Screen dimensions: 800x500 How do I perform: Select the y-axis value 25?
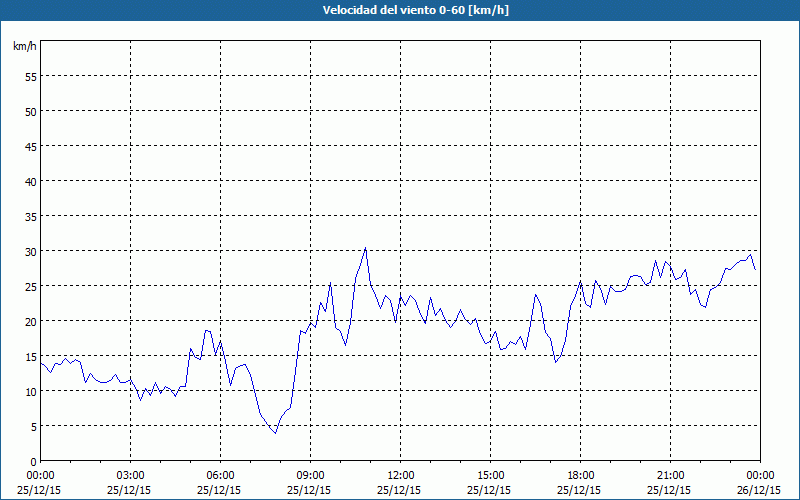click(31, 286)
